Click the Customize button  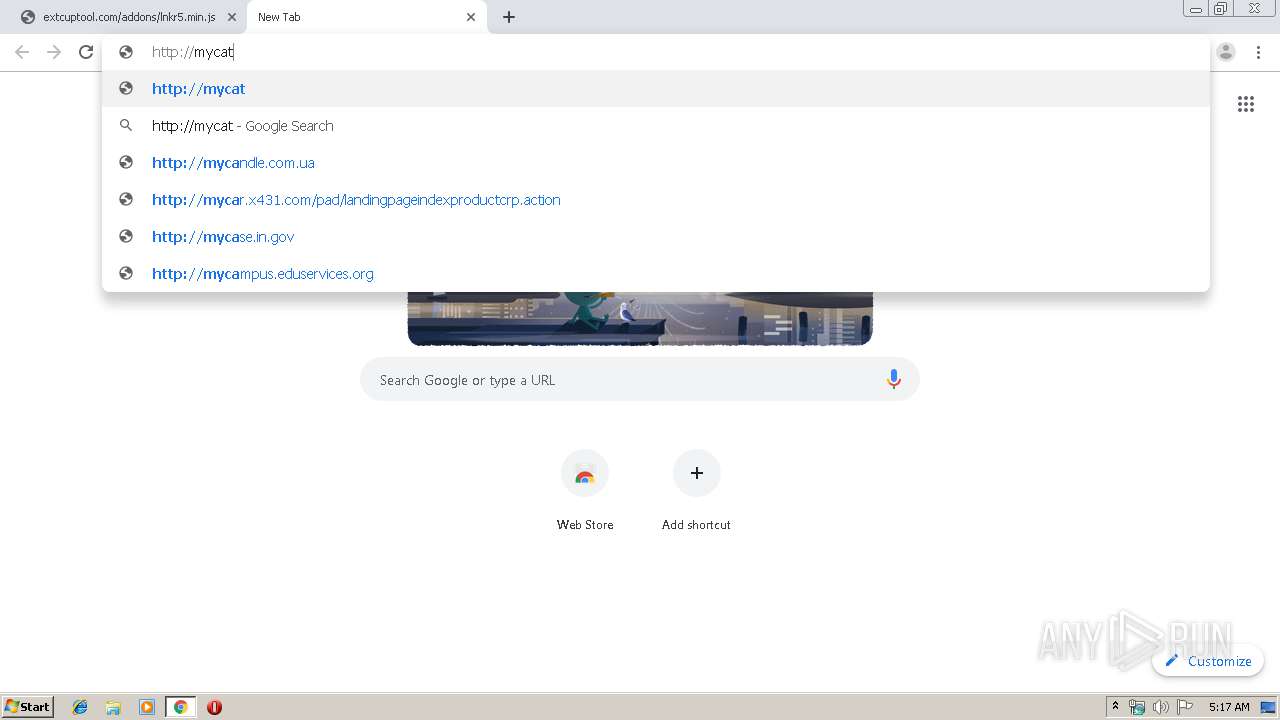point(1208,661)
